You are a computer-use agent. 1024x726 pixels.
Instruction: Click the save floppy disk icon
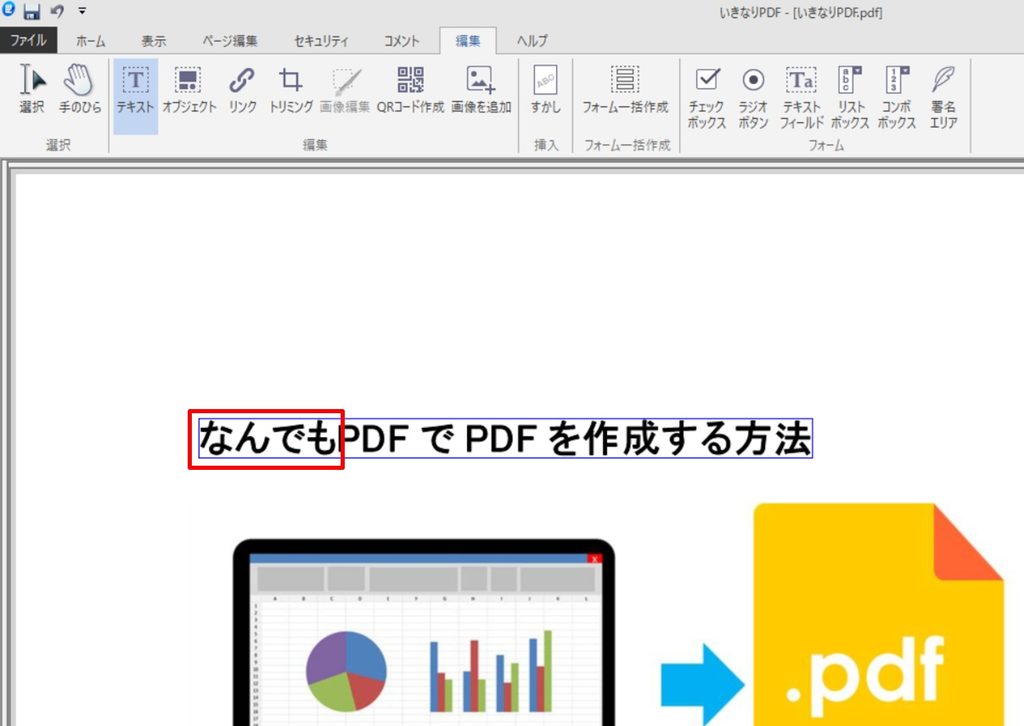(x=32, y=11)
